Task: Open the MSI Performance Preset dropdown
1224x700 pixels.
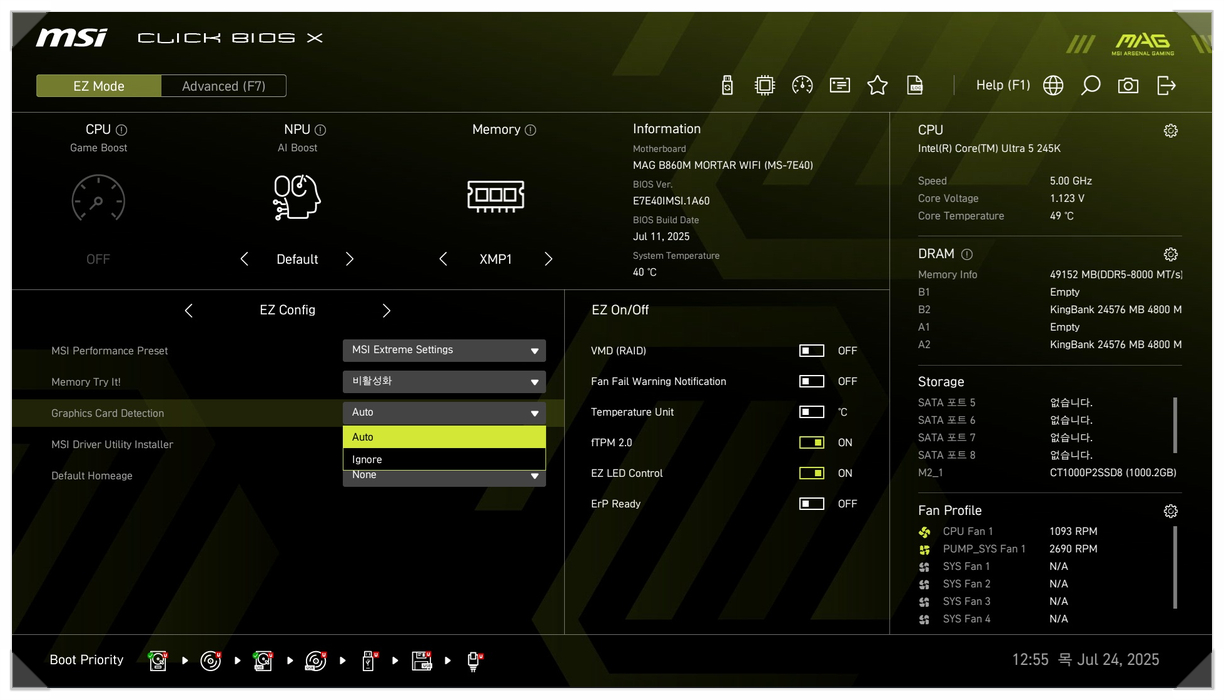Action: click(x=444, y=351)
